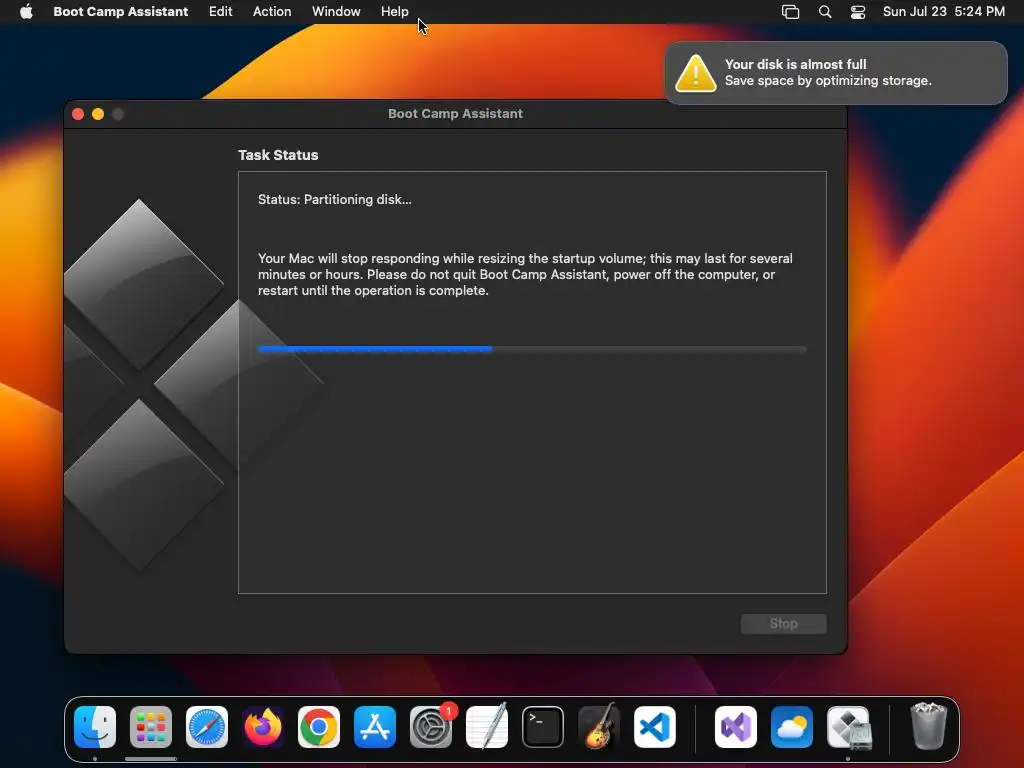Click the 'Your Mac will stop responding' message
Image resolution: width=1024 pixels, height=768 pixels.
(525, 274)
